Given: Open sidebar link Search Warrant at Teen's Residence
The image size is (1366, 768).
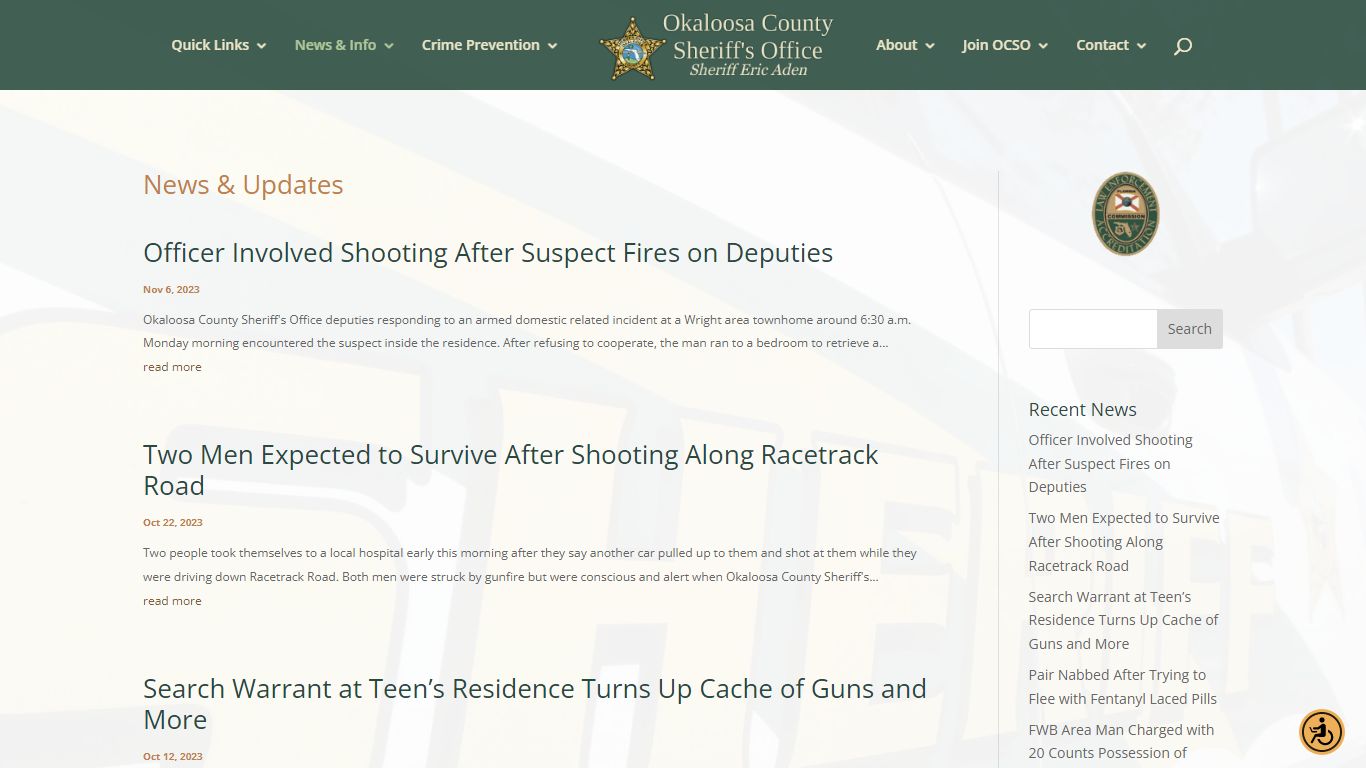Looking at the screenshot, I should coord(1124,620).
